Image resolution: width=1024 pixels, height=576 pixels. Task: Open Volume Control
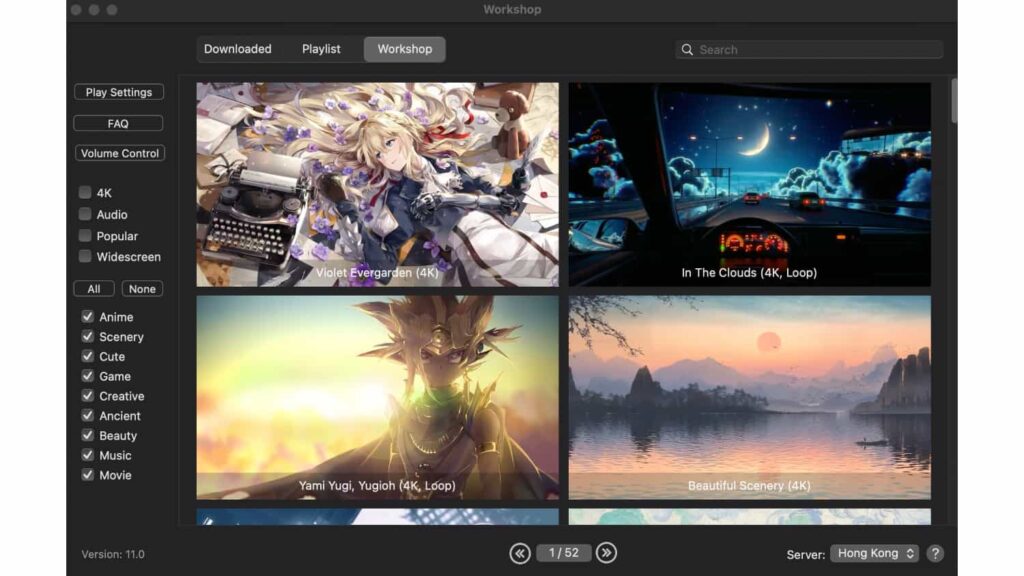pyautogui.click(x=119, y=152)
